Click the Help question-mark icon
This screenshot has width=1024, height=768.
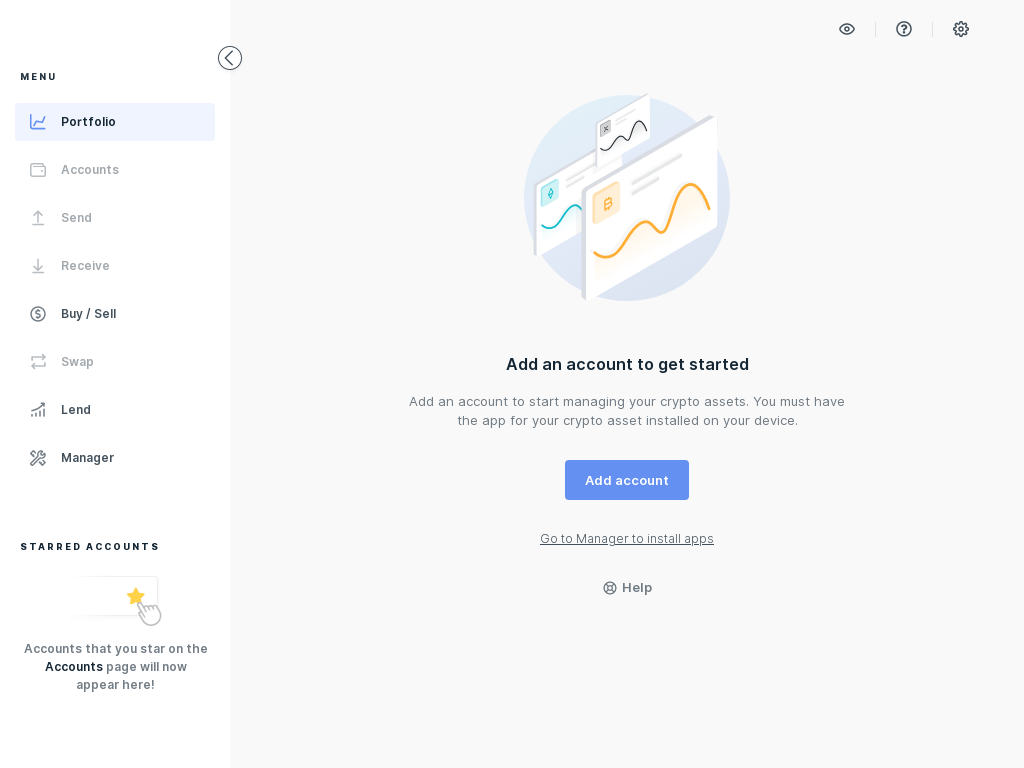click(x=903, y=29)
